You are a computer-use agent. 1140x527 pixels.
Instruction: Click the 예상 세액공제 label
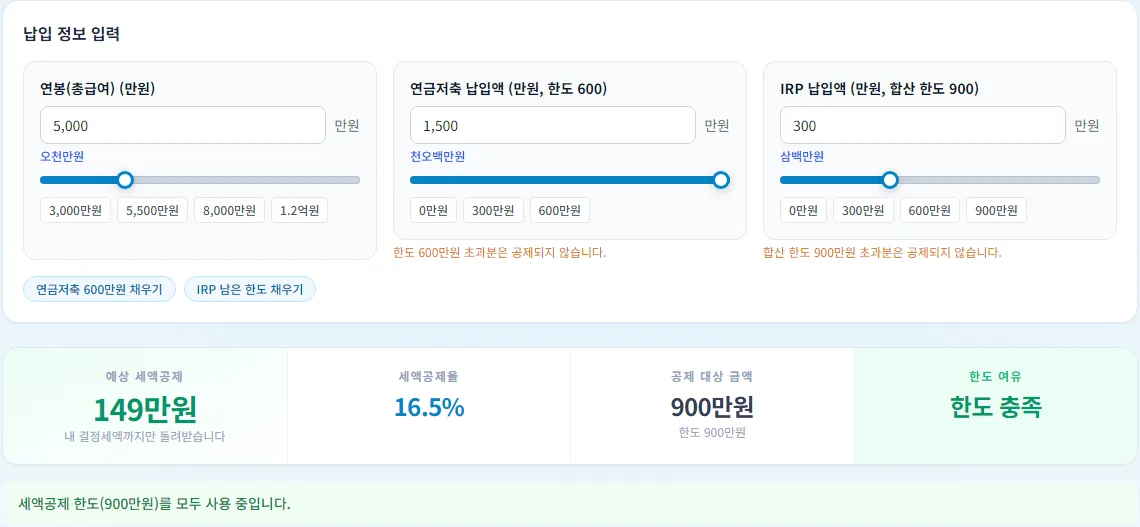pyautogui.click(x=145, y=377)
